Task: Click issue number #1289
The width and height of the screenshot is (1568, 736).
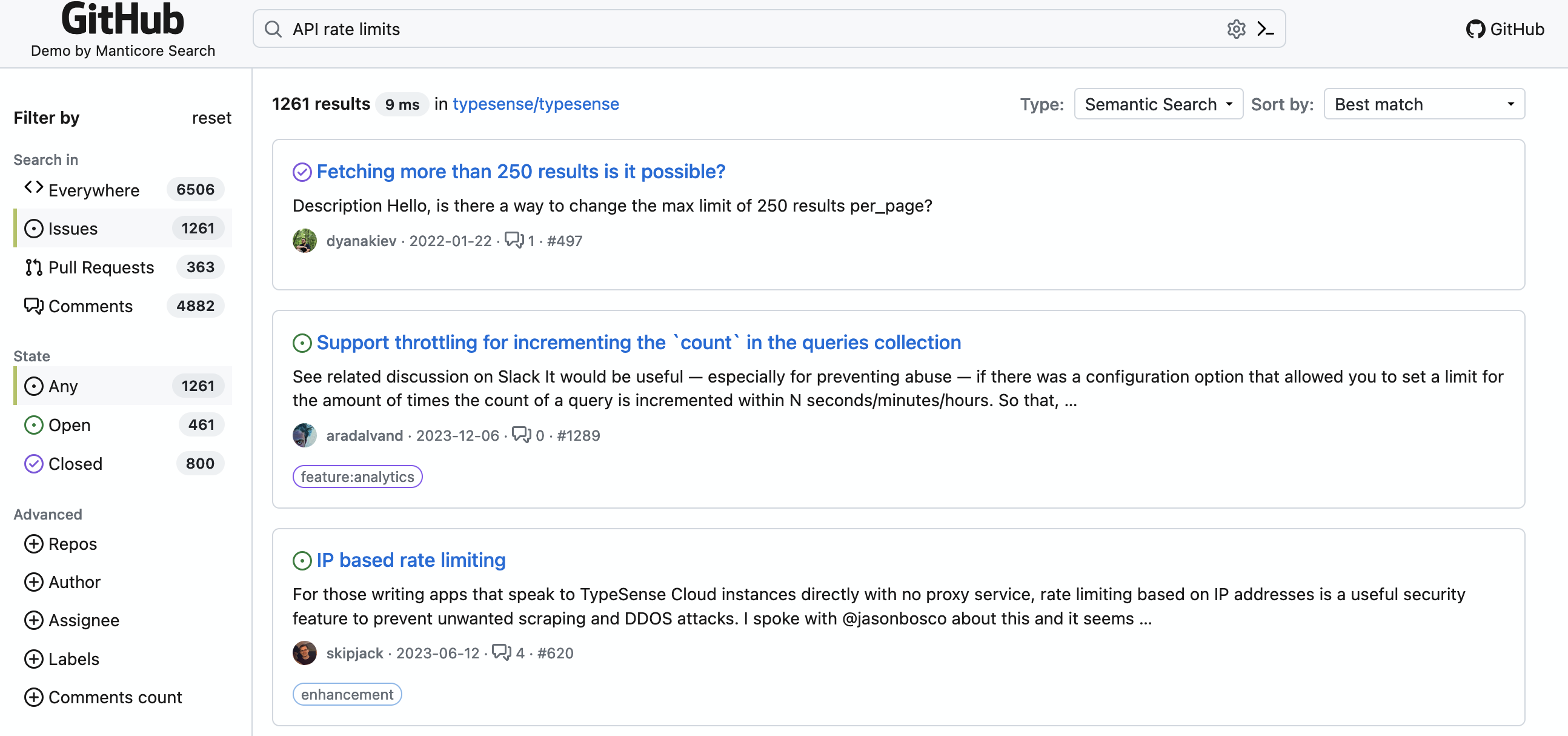Action: [578, 436]
